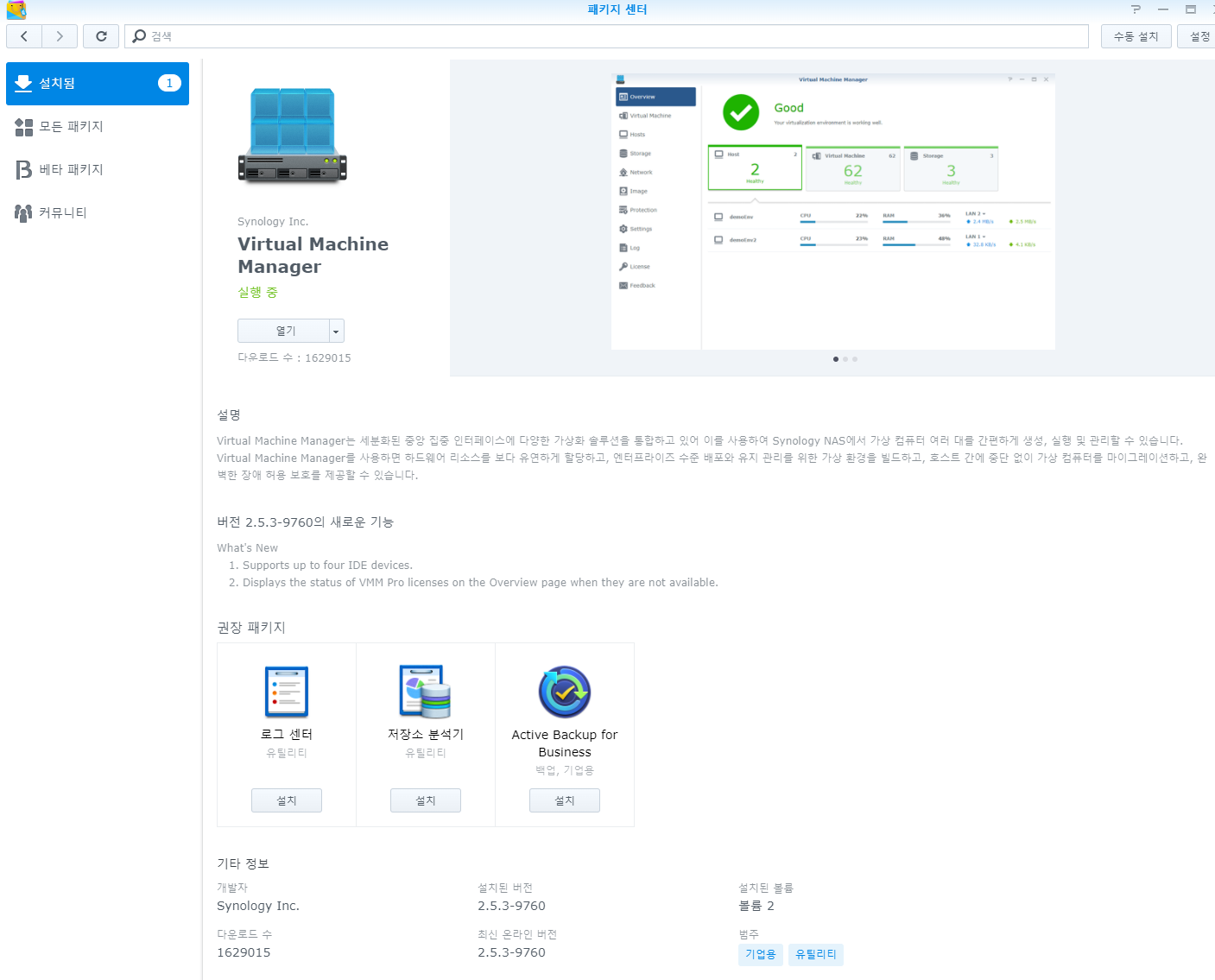This screenshot has width=1215, height=980.
Task: Select the second screenshot pagination dot
Action: point(845,359)
